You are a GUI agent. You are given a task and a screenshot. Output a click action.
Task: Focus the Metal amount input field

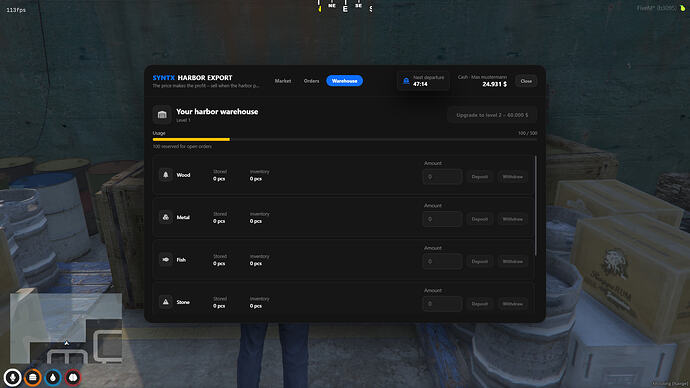point(442,219)
